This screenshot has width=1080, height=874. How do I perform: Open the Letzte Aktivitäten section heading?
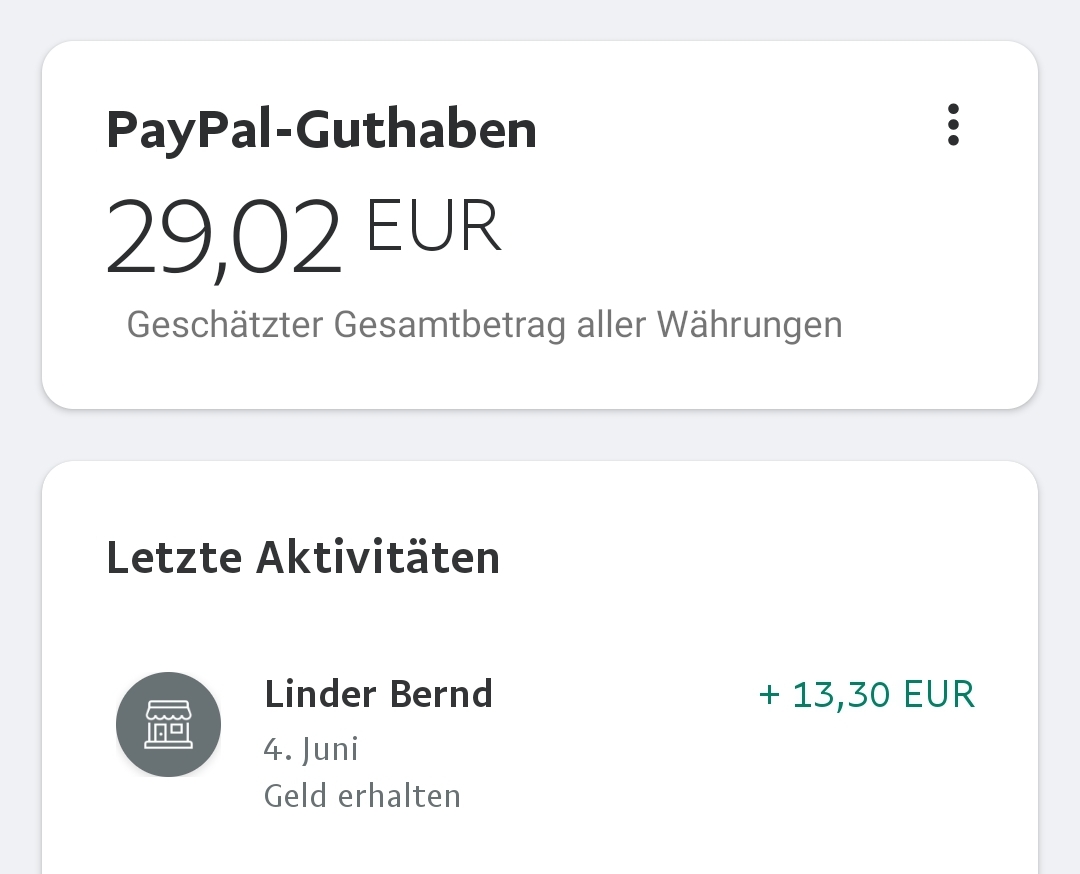tap(302, 556)
